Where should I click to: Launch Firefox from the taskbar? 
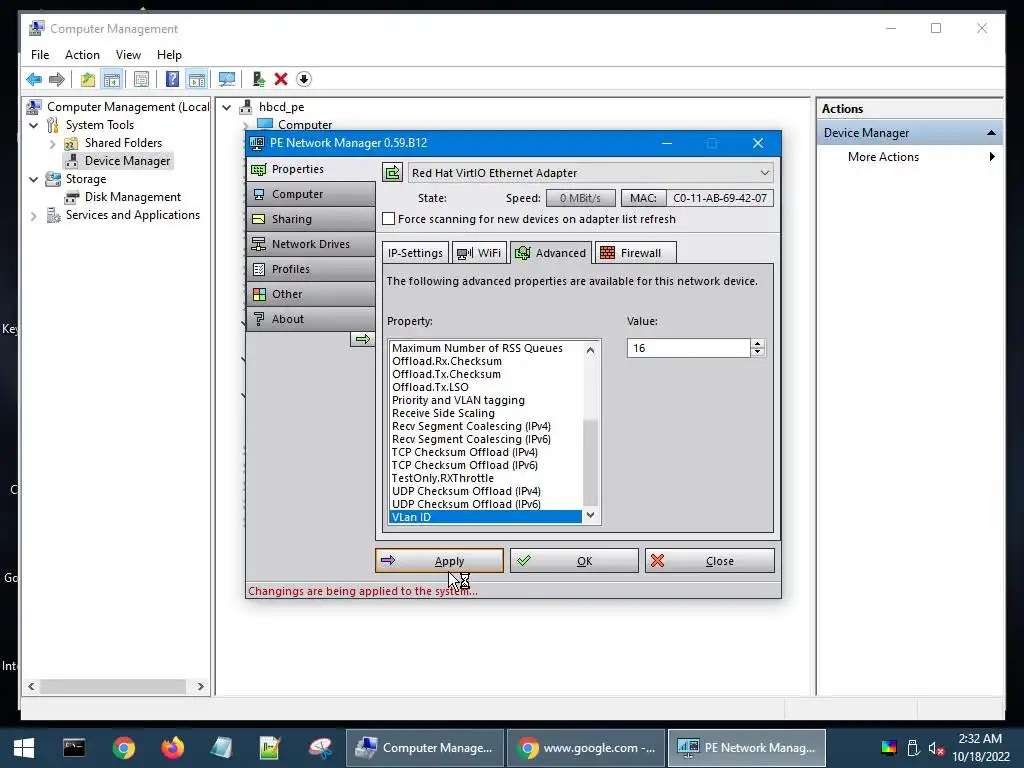172,748
